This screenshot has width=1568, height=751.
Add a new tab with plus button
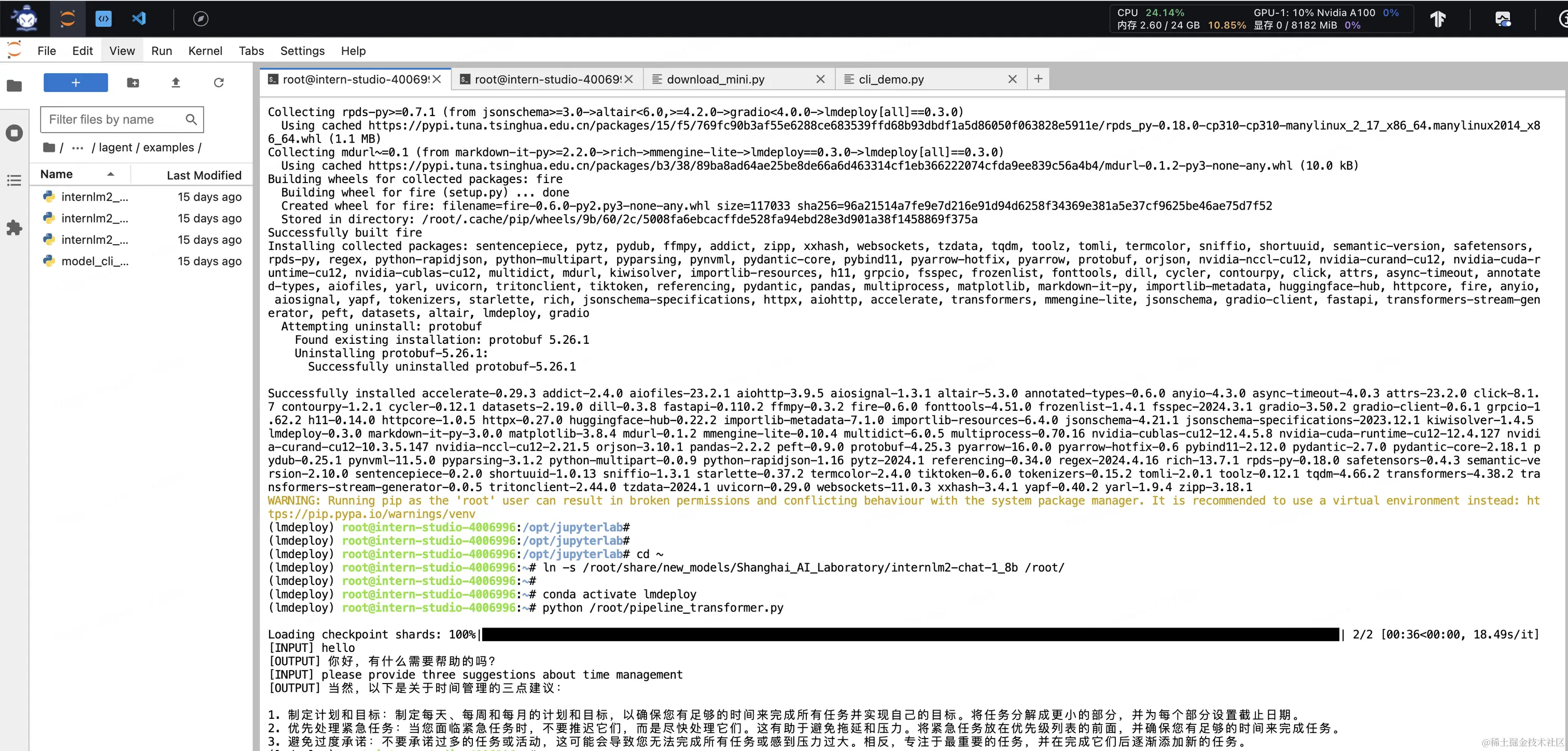[x=1039, y=78]
